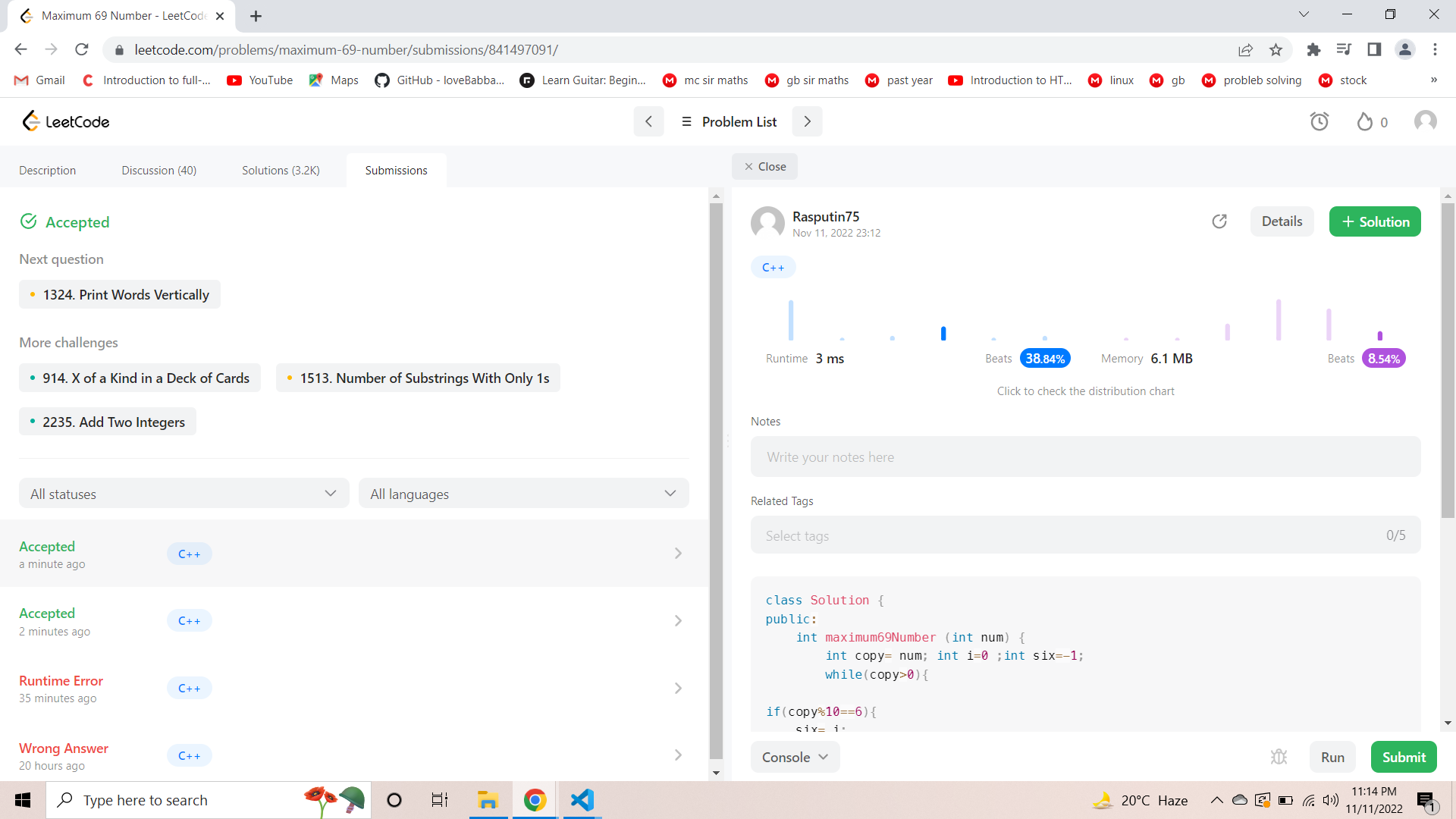Open the Chrome extensions puzzle icon

(x=1314, y=49)
